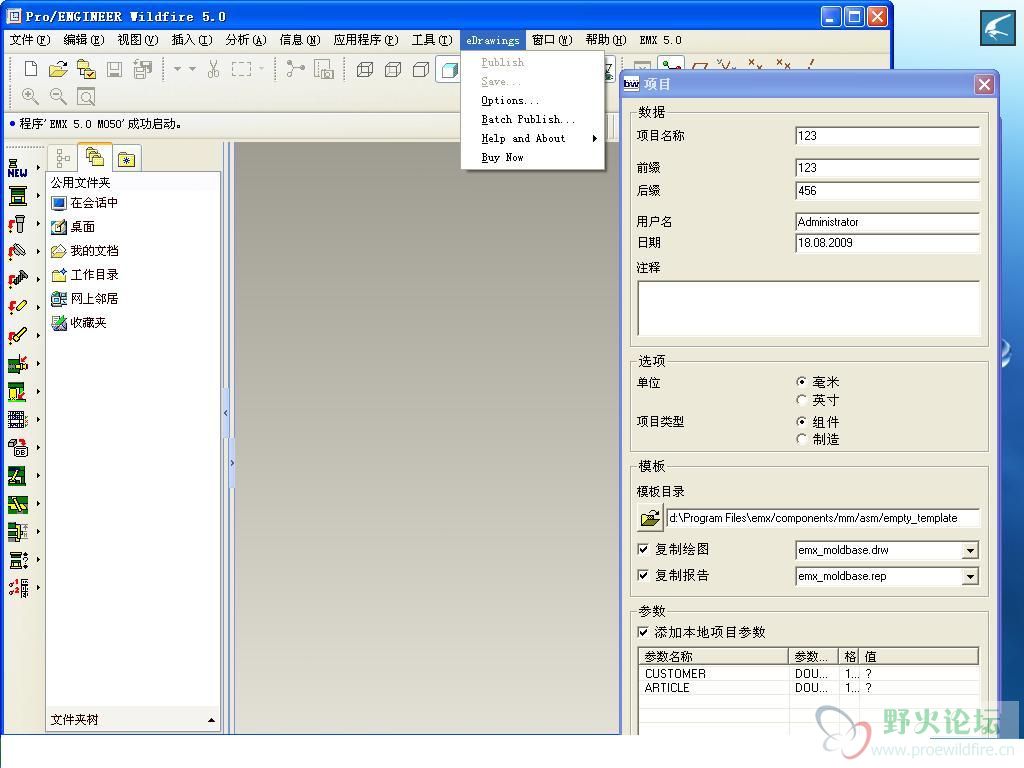Open the 工作目录 folder entry

tap(85, 275)
